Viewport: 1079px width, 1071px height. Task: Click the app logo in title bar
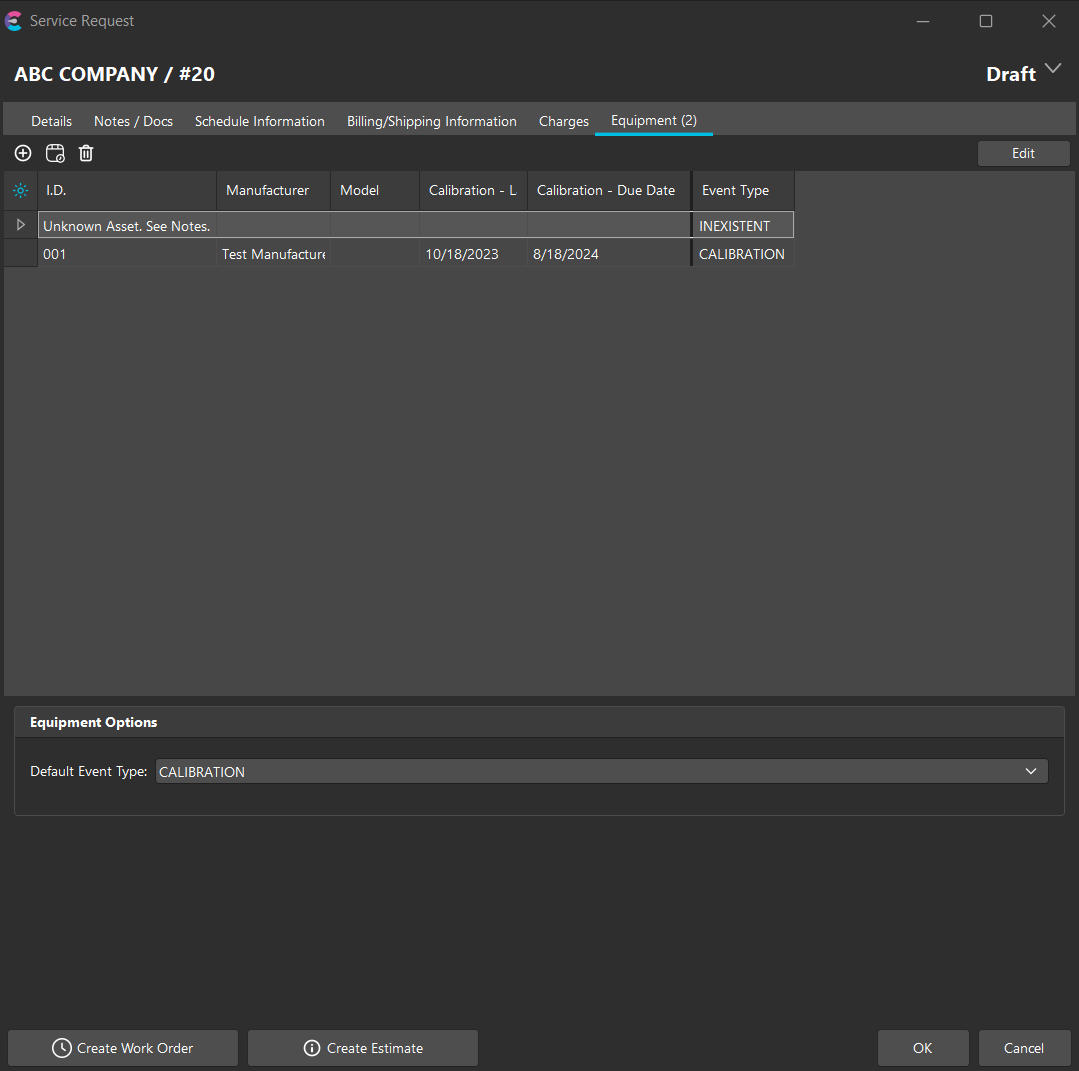(14, 21)
